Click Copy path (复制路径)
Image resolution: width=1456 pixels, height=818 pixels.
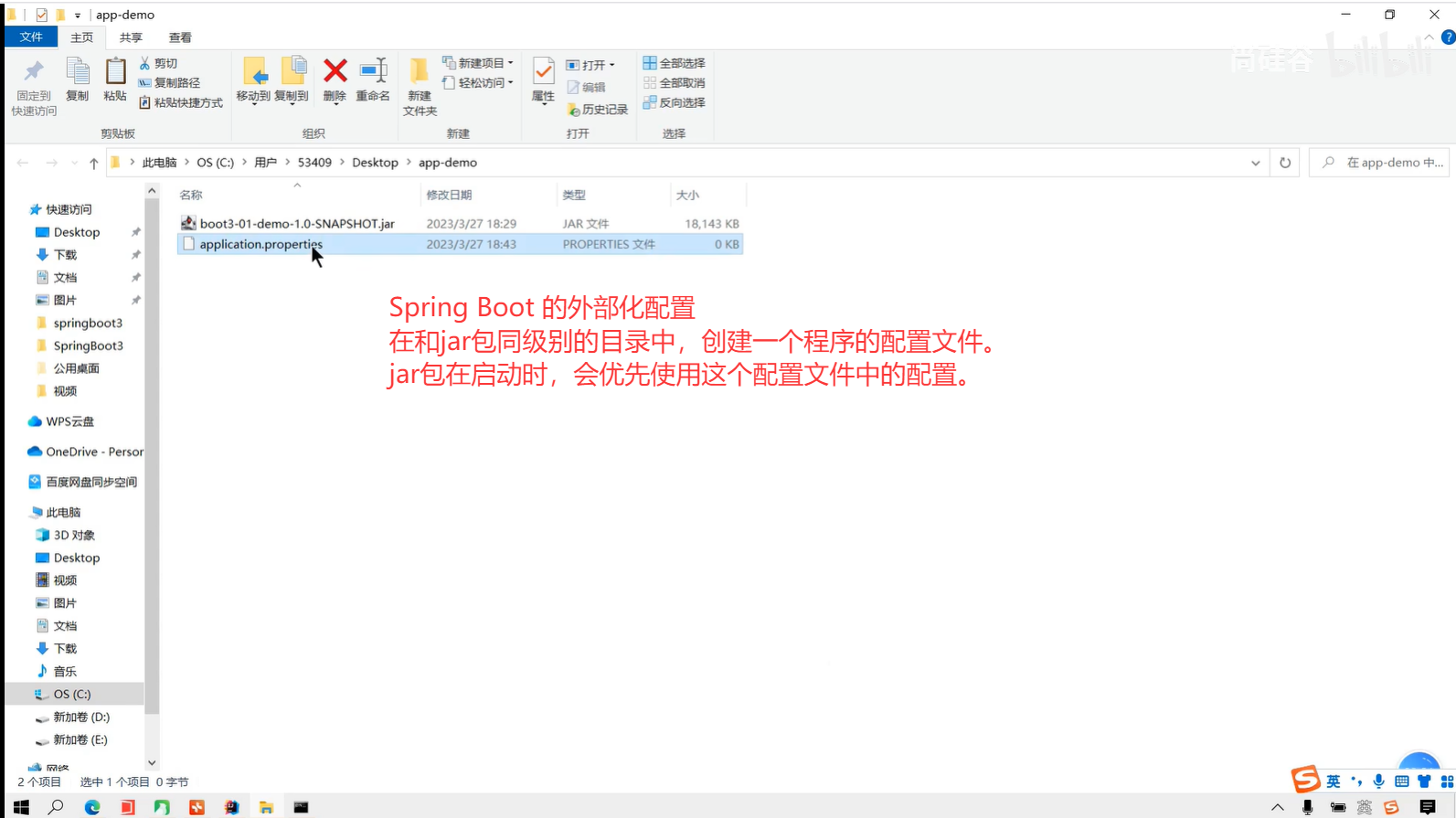[169, 82]
